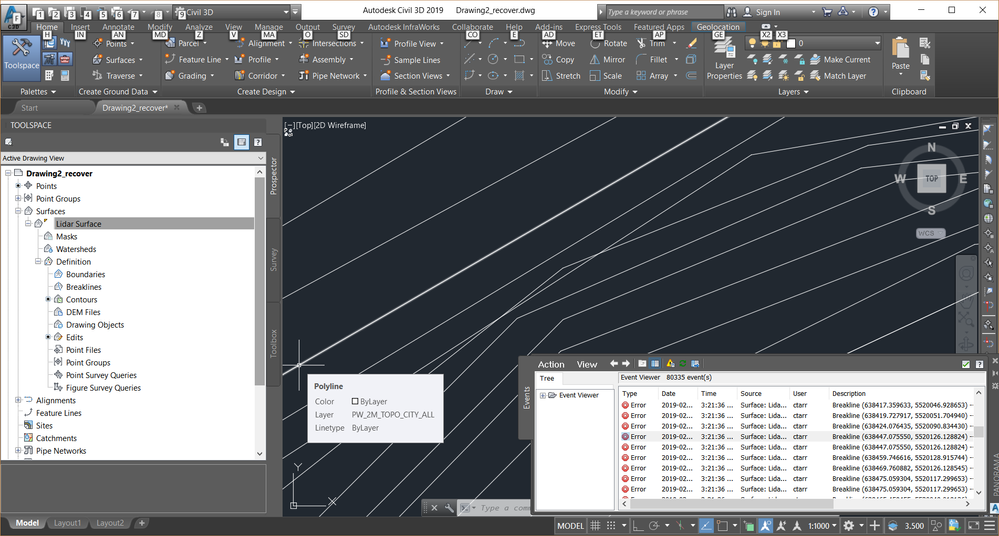Toggle 2D object snap in status bar
Viewport: 999px width, 536px height.
[x=722, y=526]
